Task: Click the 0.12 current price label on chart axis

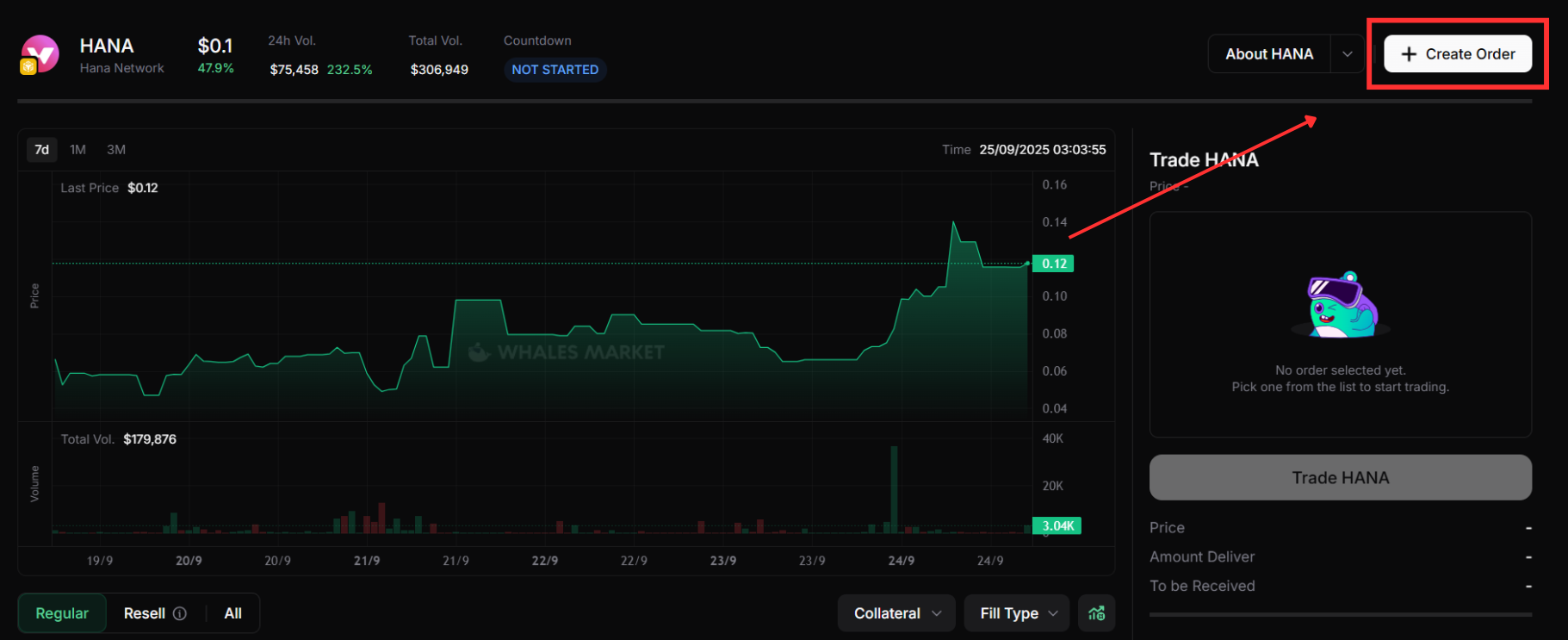Action: (x=1055, y=264)
